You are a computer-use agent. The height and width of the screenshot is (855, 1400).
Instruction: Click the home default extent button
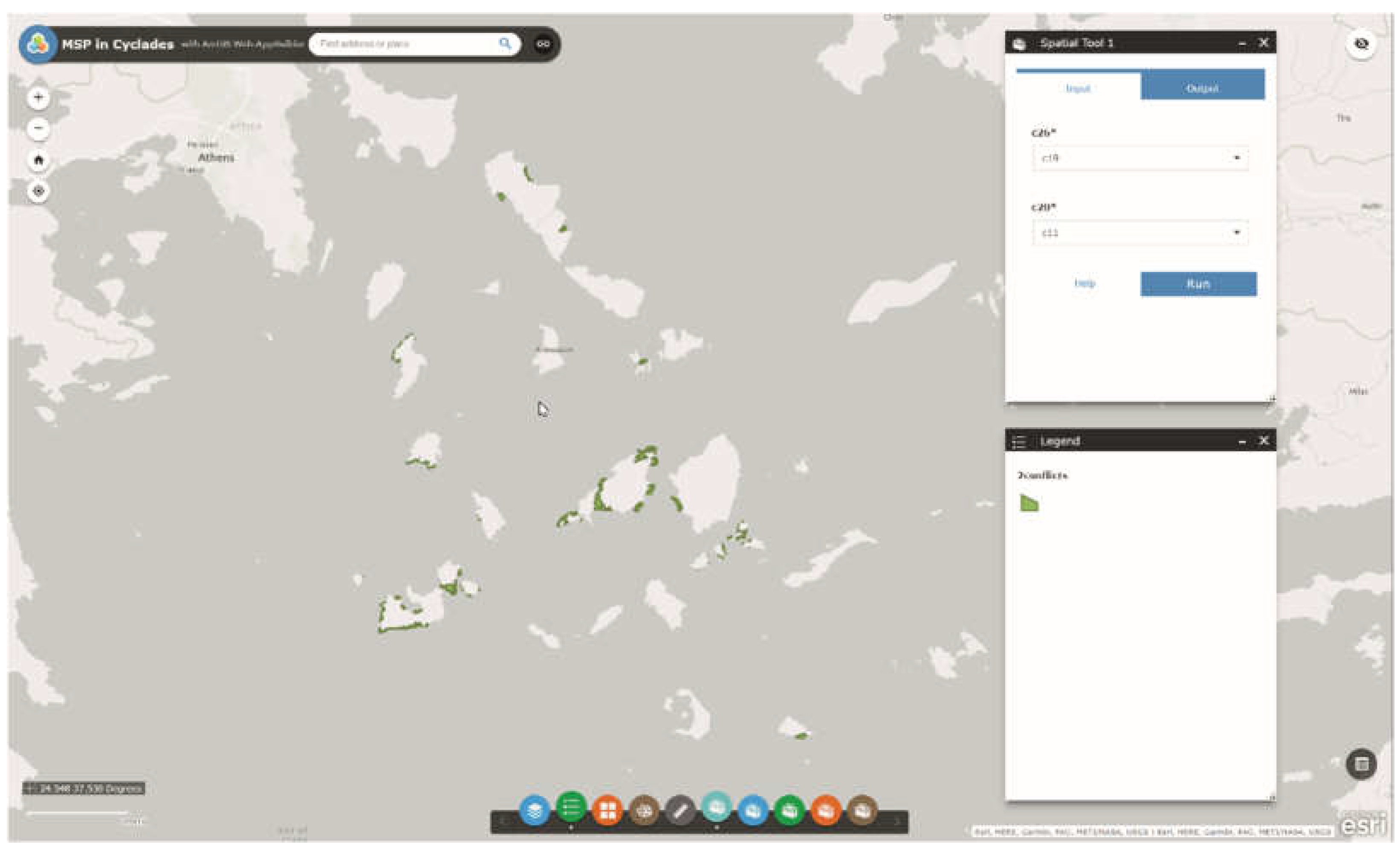click(39, 160)
